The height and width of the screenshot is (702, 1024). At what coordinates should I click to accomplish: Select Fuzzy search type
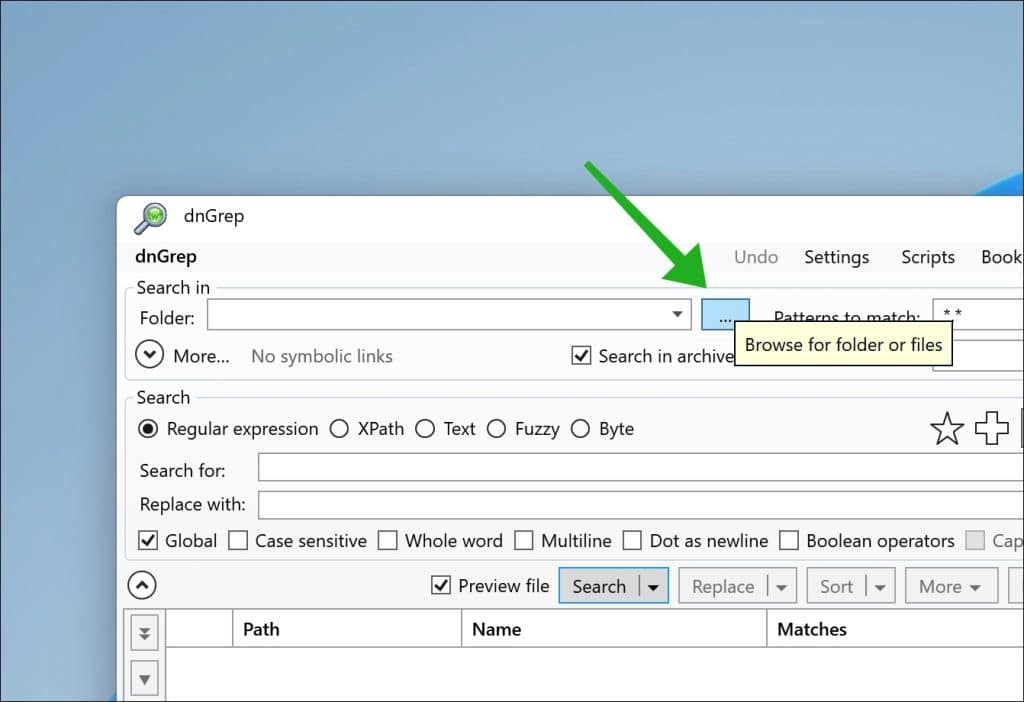pos(496,429)
